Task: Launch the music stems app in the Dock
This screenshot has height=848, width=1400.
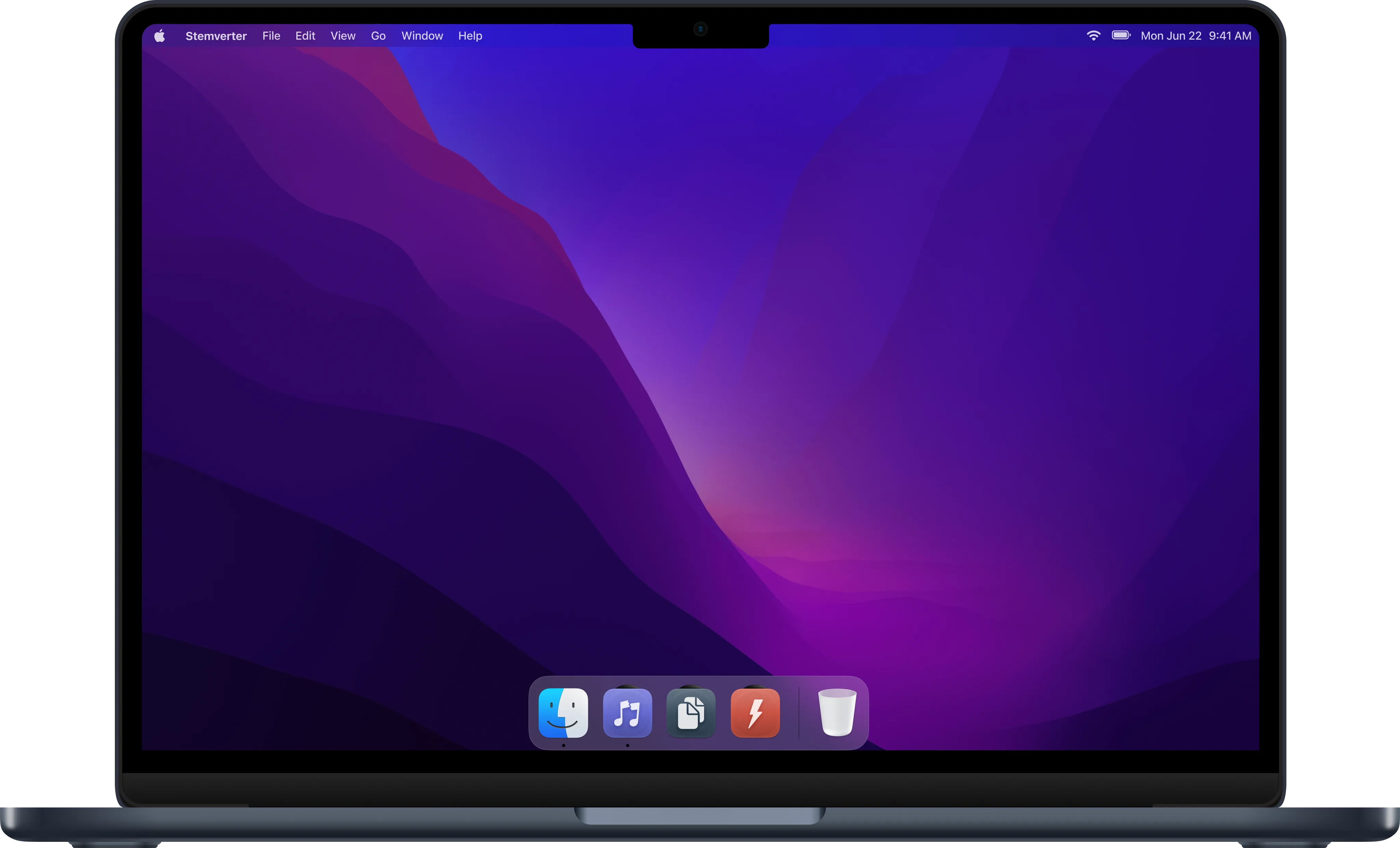Action: coord(627,713)
